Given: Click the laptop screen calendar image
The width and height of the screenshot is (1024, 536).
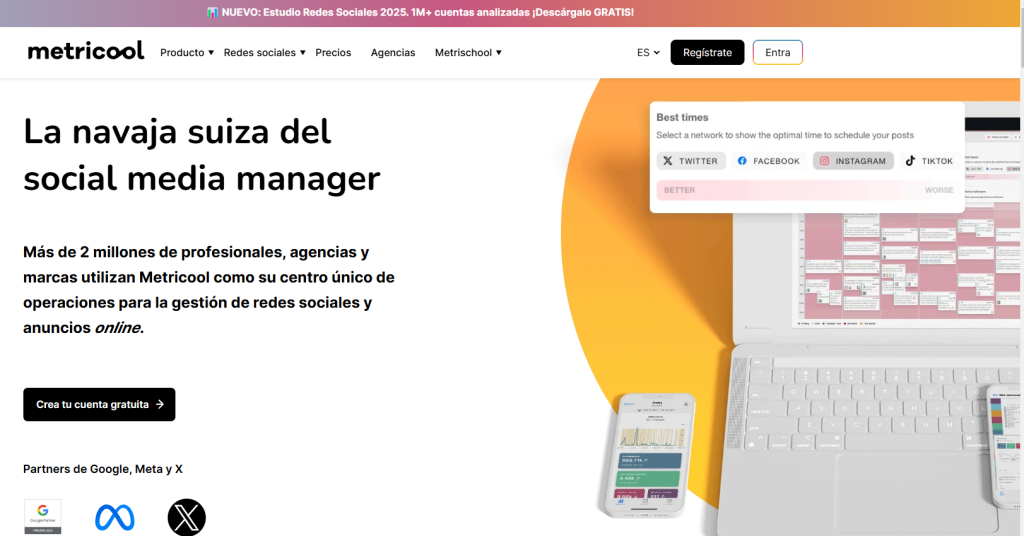Looking at the screenshot, I should click(x=906, y=268).
